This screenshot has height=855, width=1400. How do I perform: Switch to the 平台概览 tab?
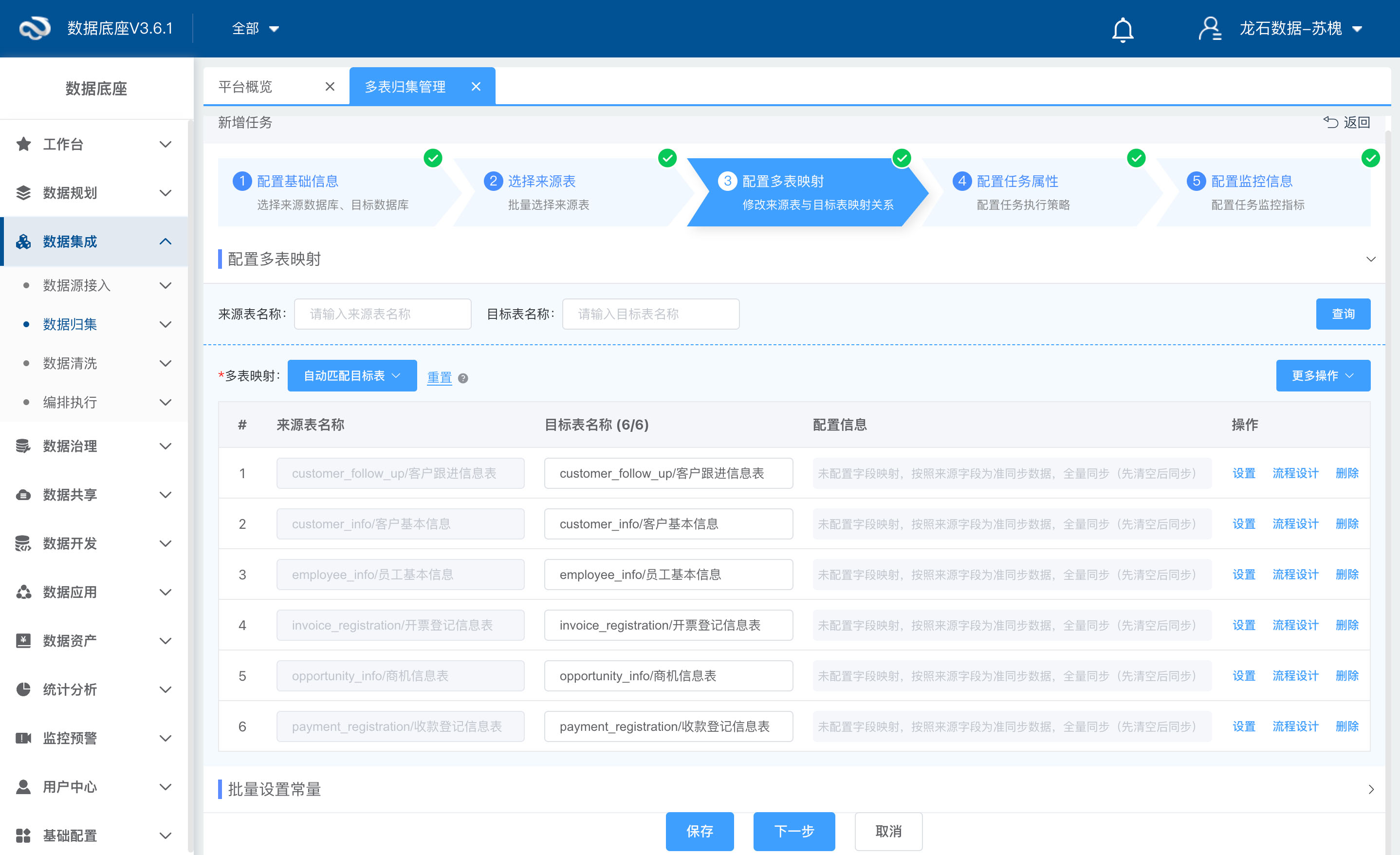245,86
